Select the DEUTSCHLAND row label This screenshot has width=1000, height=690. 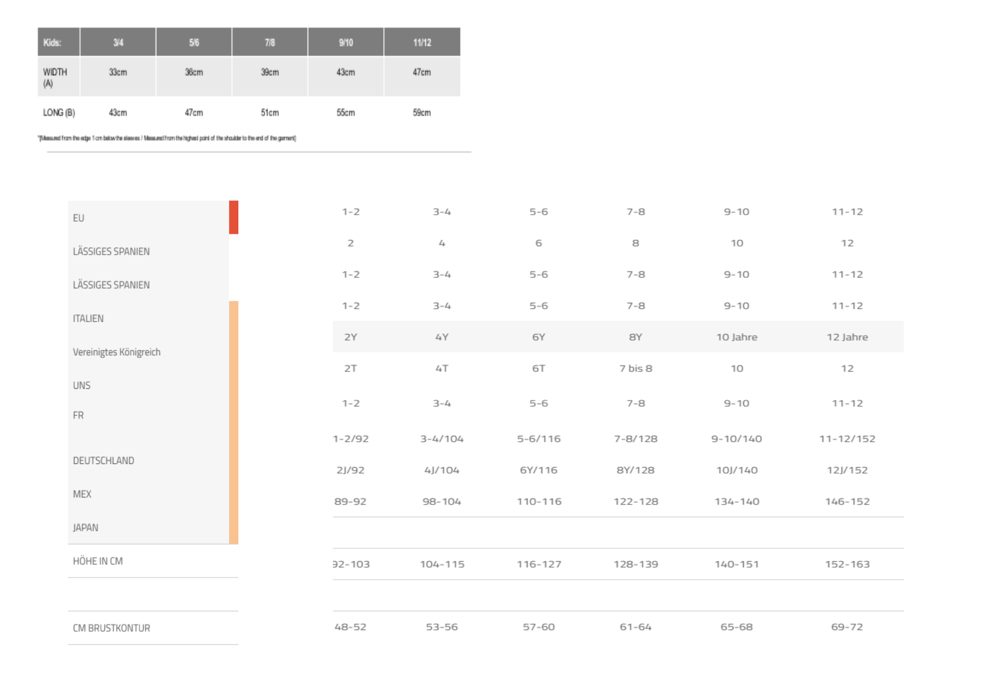coord(103,460)
